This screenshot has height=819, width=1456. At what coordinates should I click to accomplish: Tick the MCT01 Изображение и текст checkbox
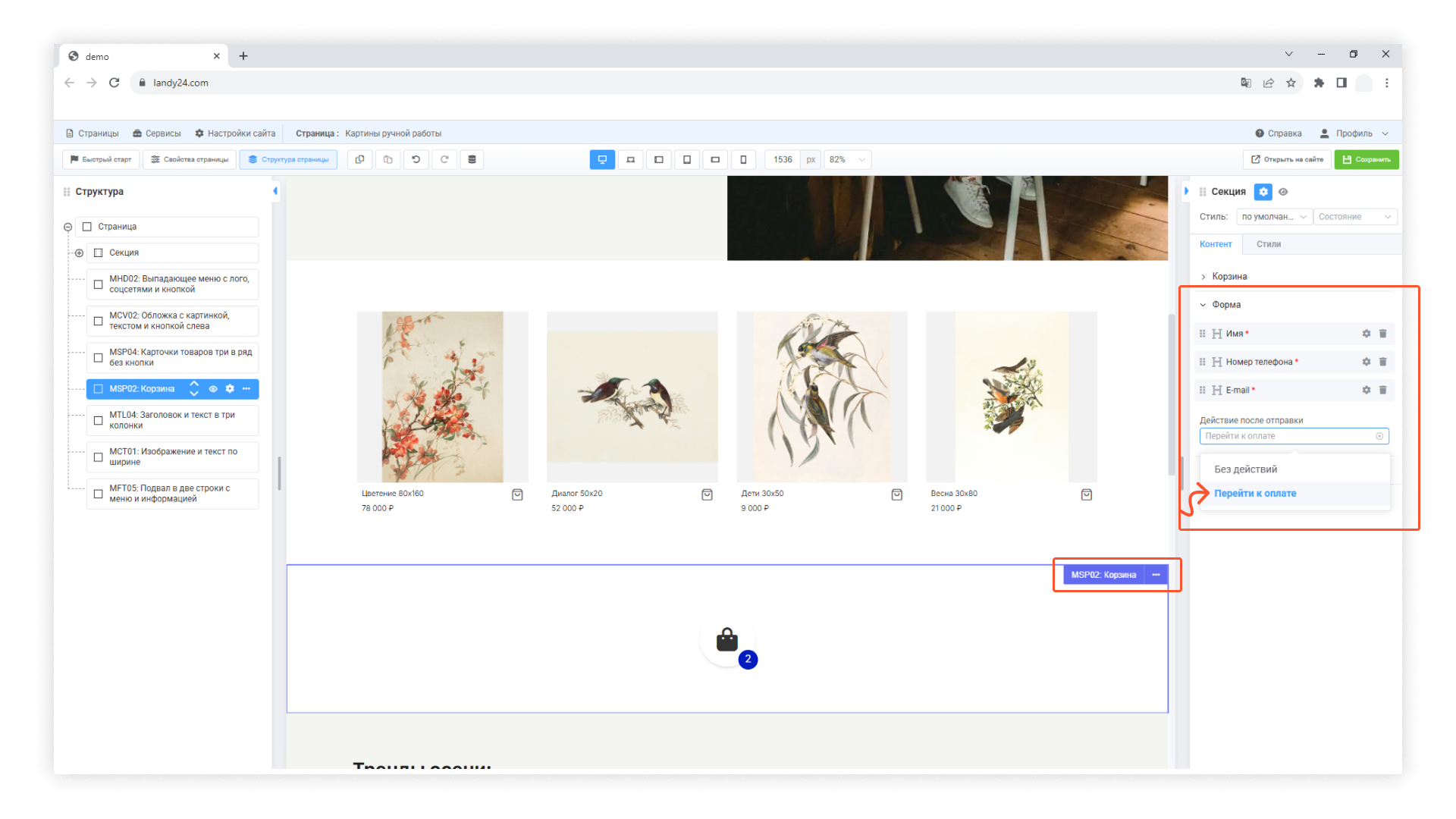pyautogui.click(x=99, y=457)
